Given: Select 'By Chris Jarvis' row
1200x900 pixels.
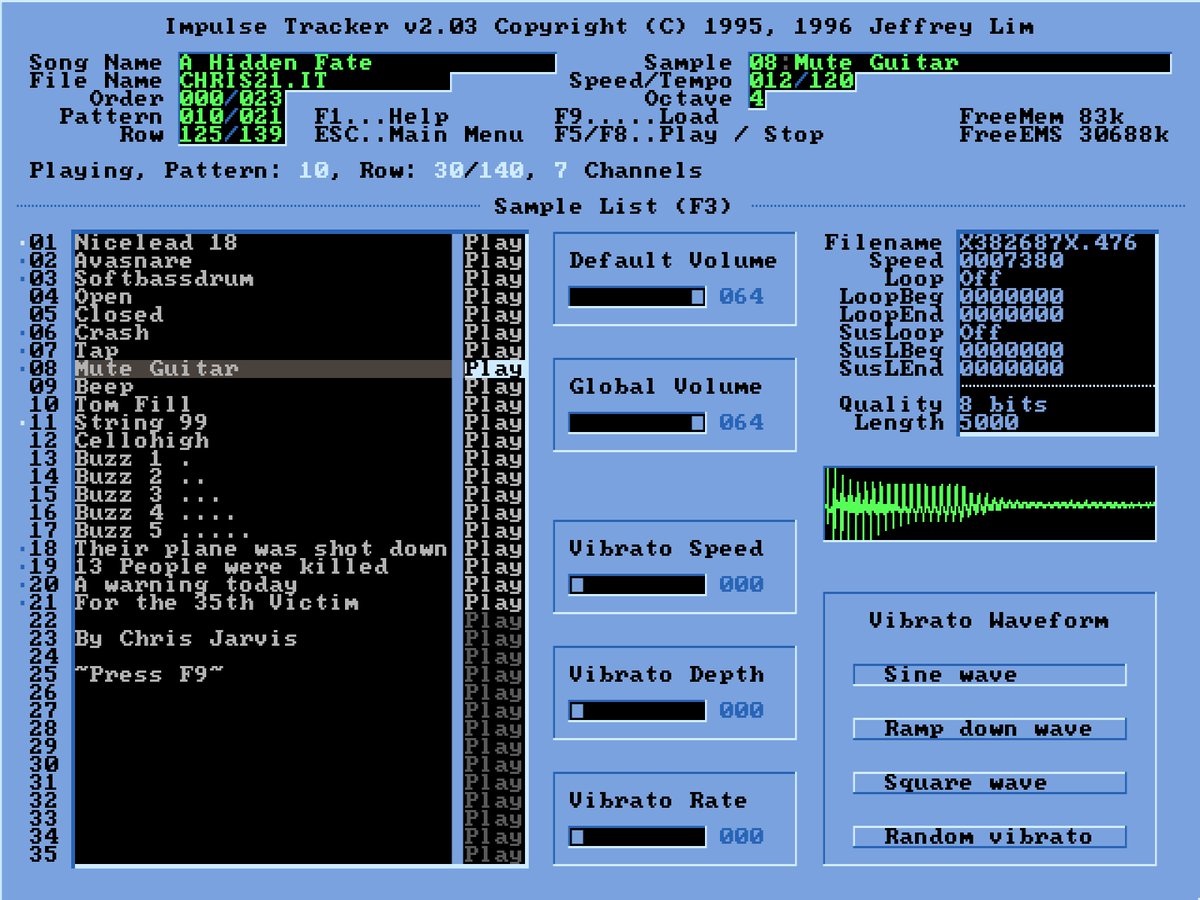Looking at the screenshot, I should 263,639.
